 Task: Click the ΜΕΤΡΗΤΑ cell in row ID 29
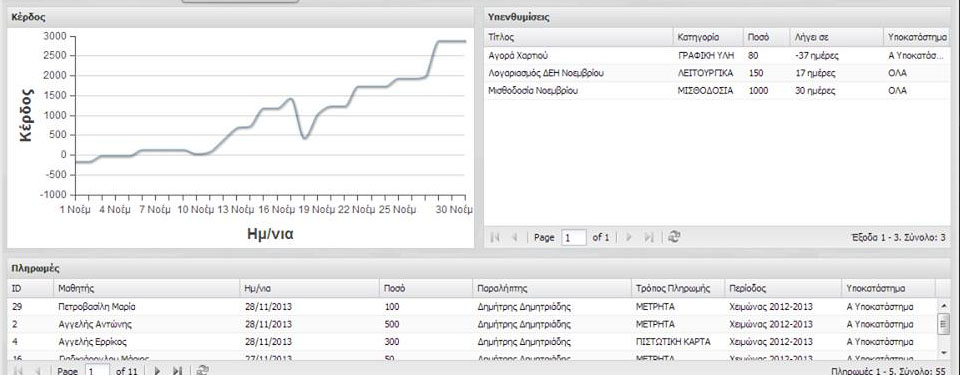pos(655,306)
